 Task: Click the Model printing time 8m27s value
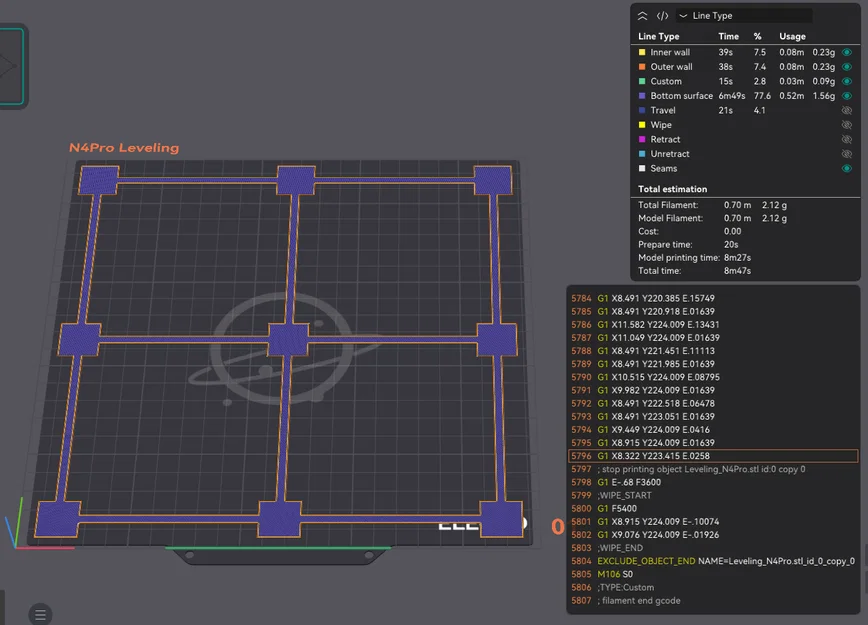pos(737,257)
